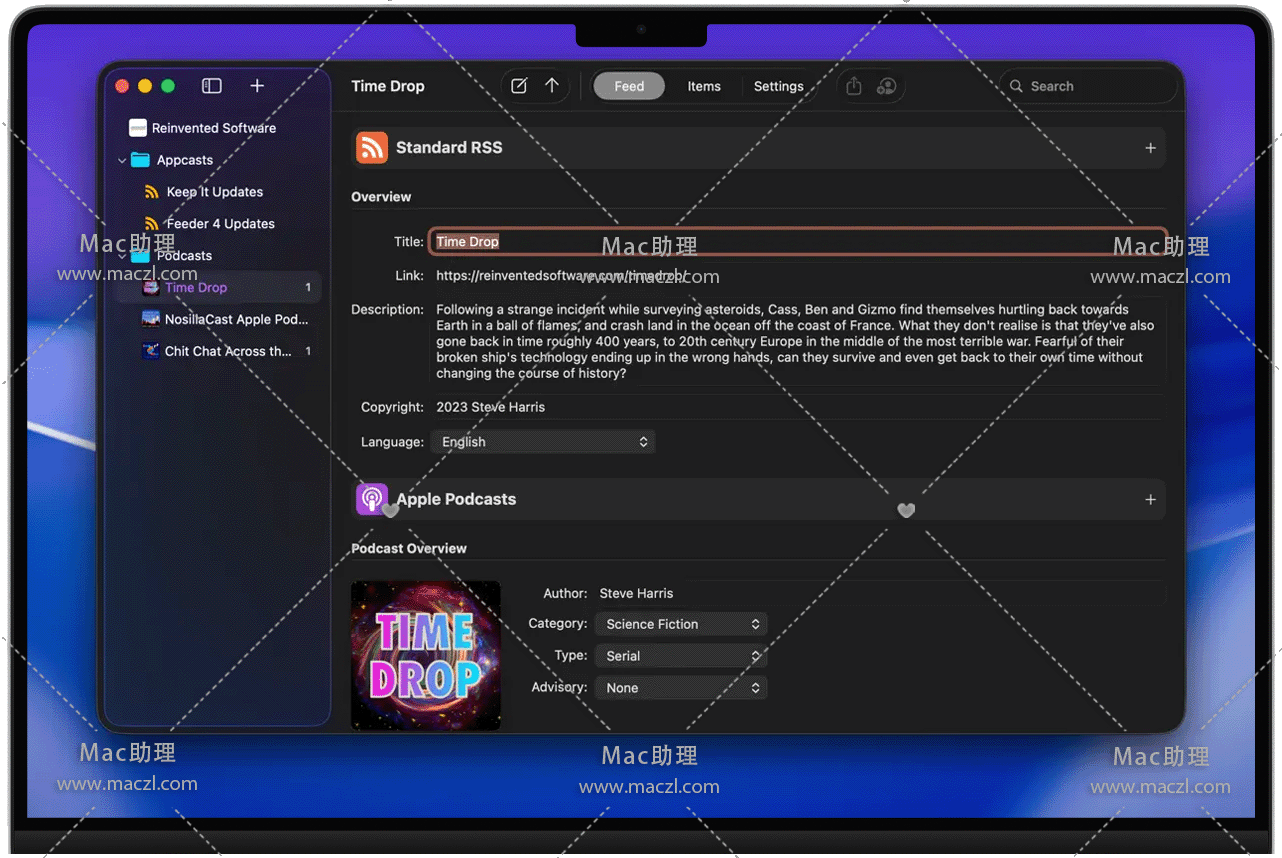Open the Advisory dropdown showing None
The height and width of the screenshot is (858, 1282).
click(681, 688)
